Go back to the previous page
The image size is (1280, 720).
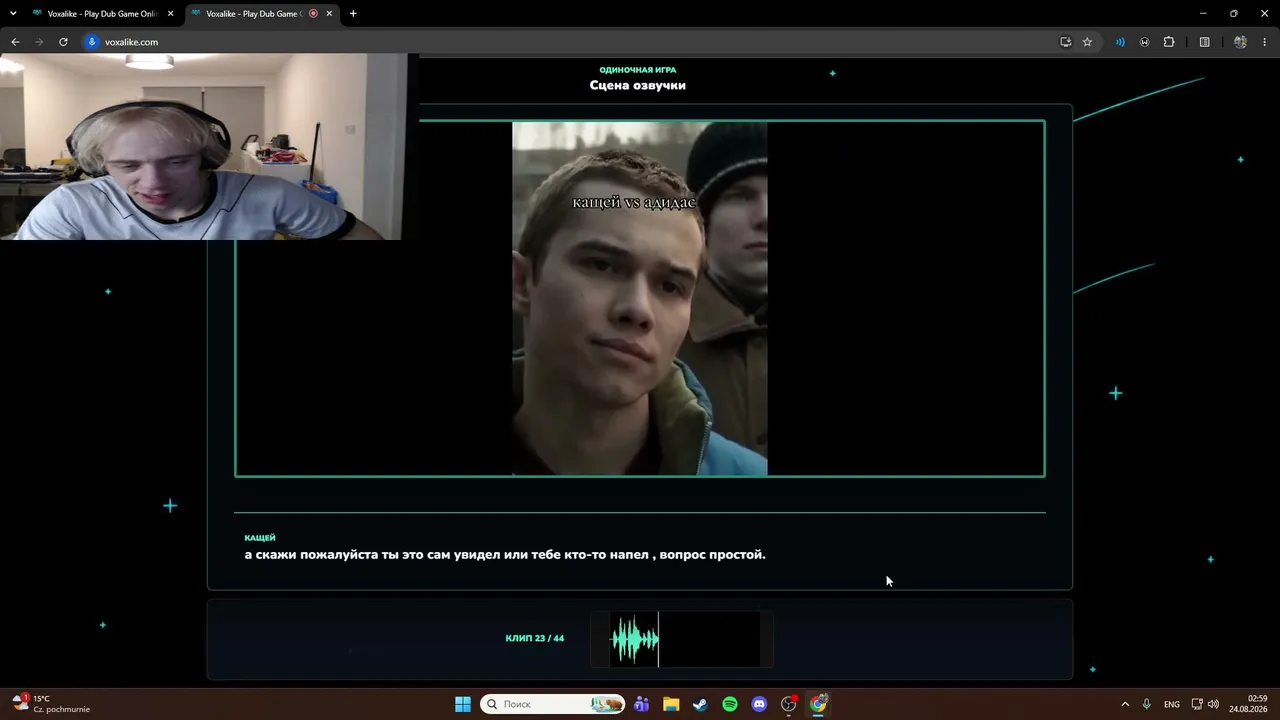pyautogui.click(x=15, y=42)
